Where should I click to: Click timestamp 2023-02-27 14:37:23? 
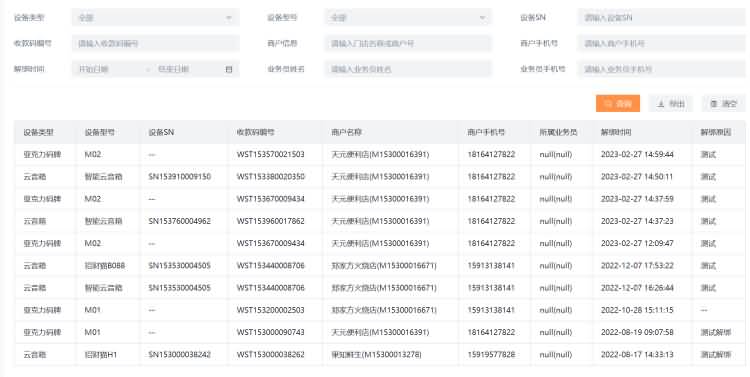click(x=637, y=221)
